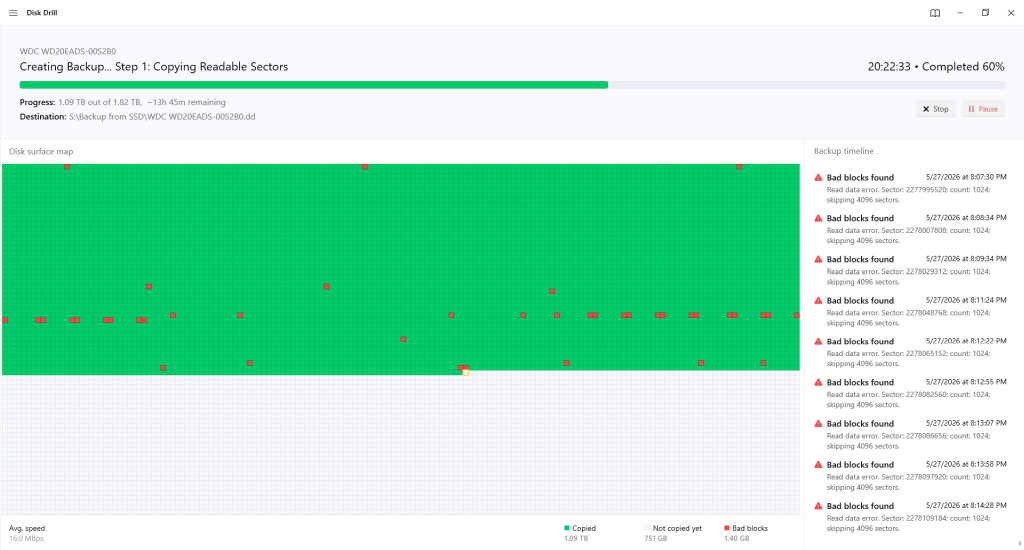1024x550 pixels.
Task: Click warning icon for 8:12:55 PM entry
Action: pos(818,382)
